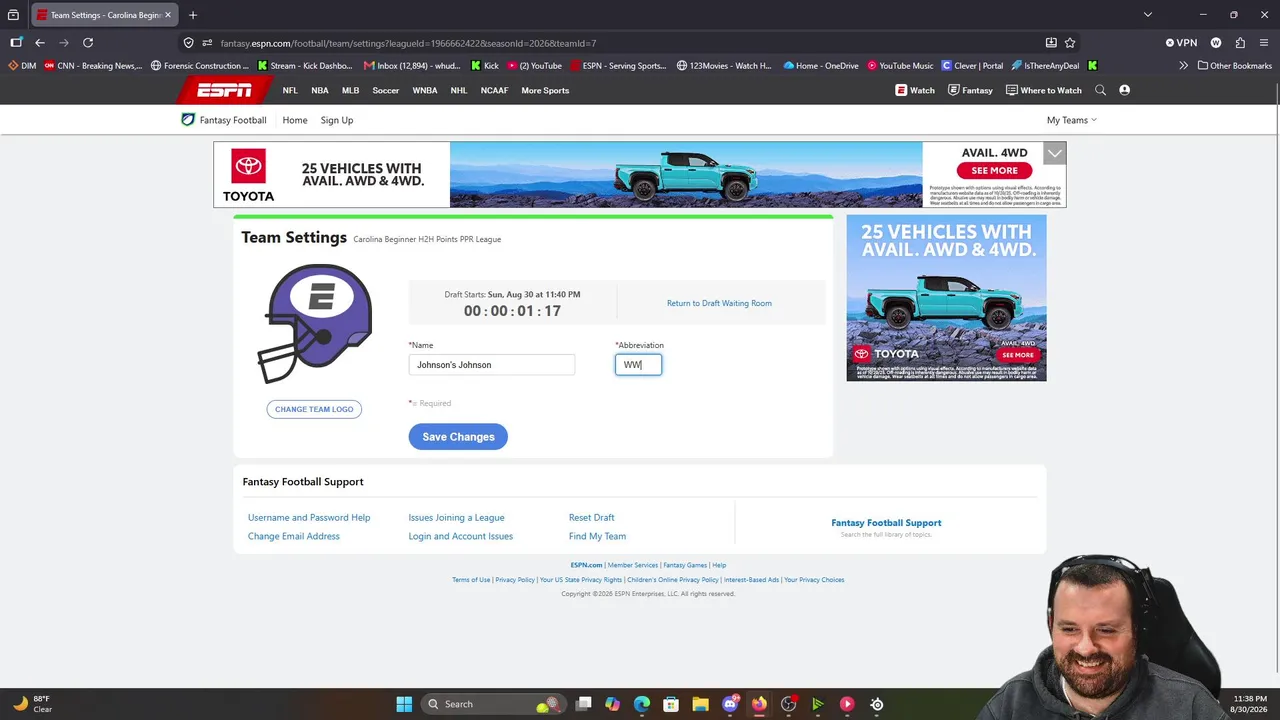Open the YouTube Music bookmark
The height and width of the screenshot is (720, 1280).
pos(900,66)
